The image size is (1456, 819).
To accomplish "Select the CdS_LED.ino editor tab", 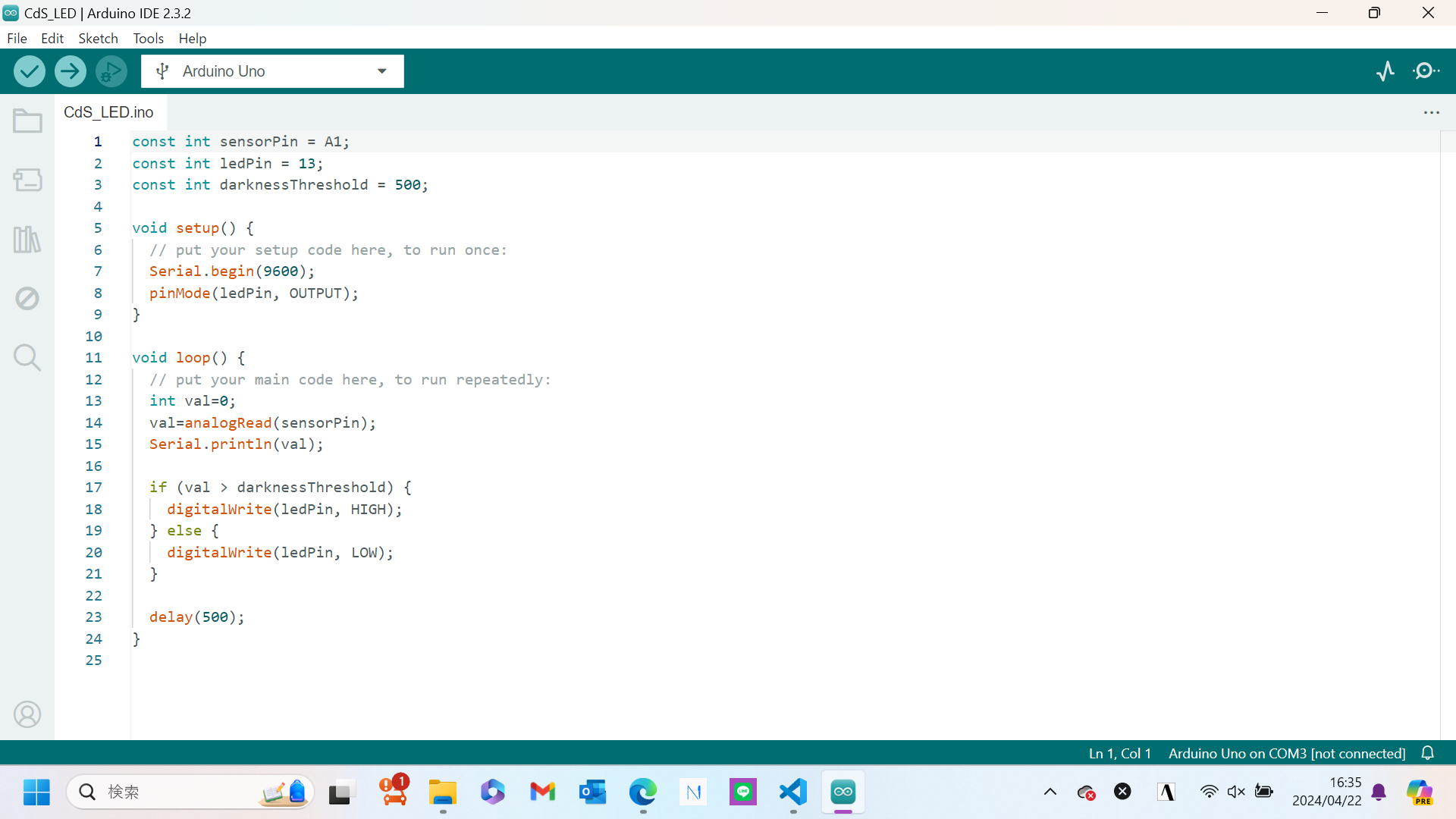I will [108, 112].
